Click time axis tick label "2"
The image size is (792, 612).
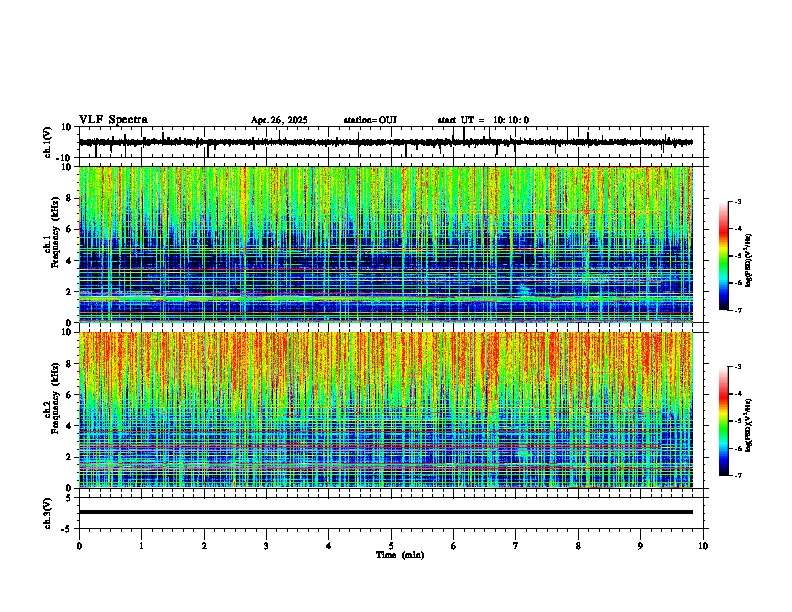point(204,546)
